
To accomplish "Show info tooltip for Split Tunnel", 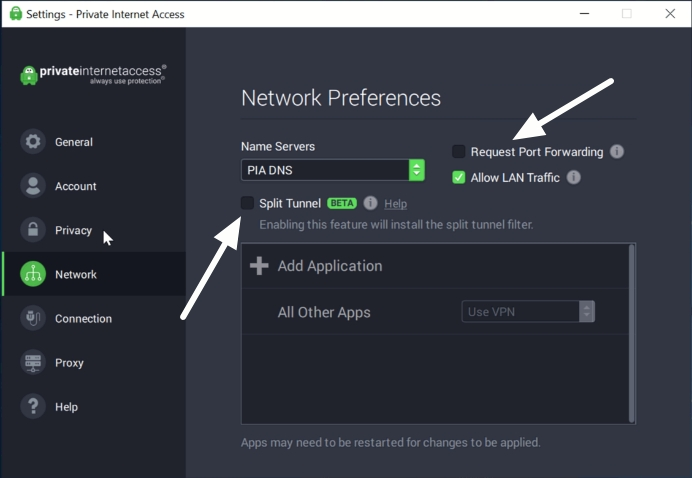I will tap(370, 203).
